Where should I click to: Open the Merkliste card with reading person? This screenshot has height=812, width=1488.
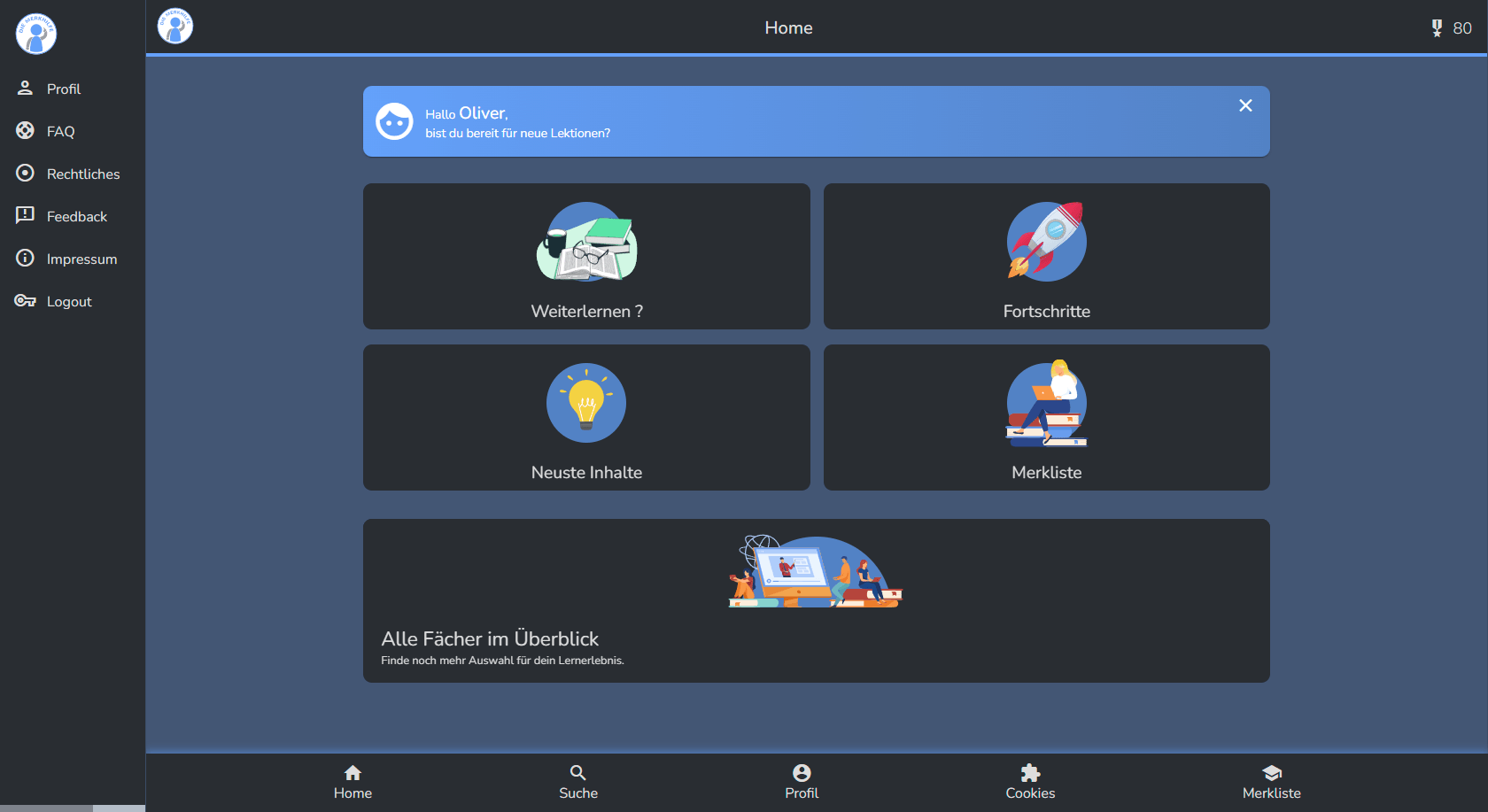point(1046,417)
